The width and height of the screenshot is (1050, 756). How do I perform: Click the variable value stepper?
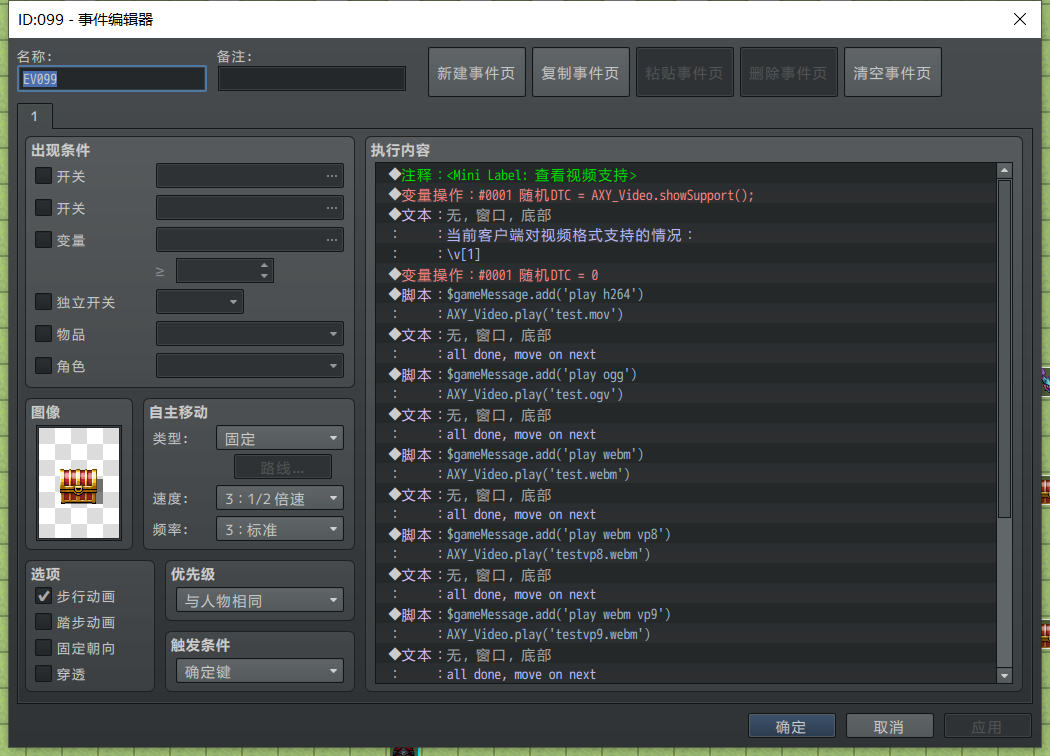tap(264, 271)
